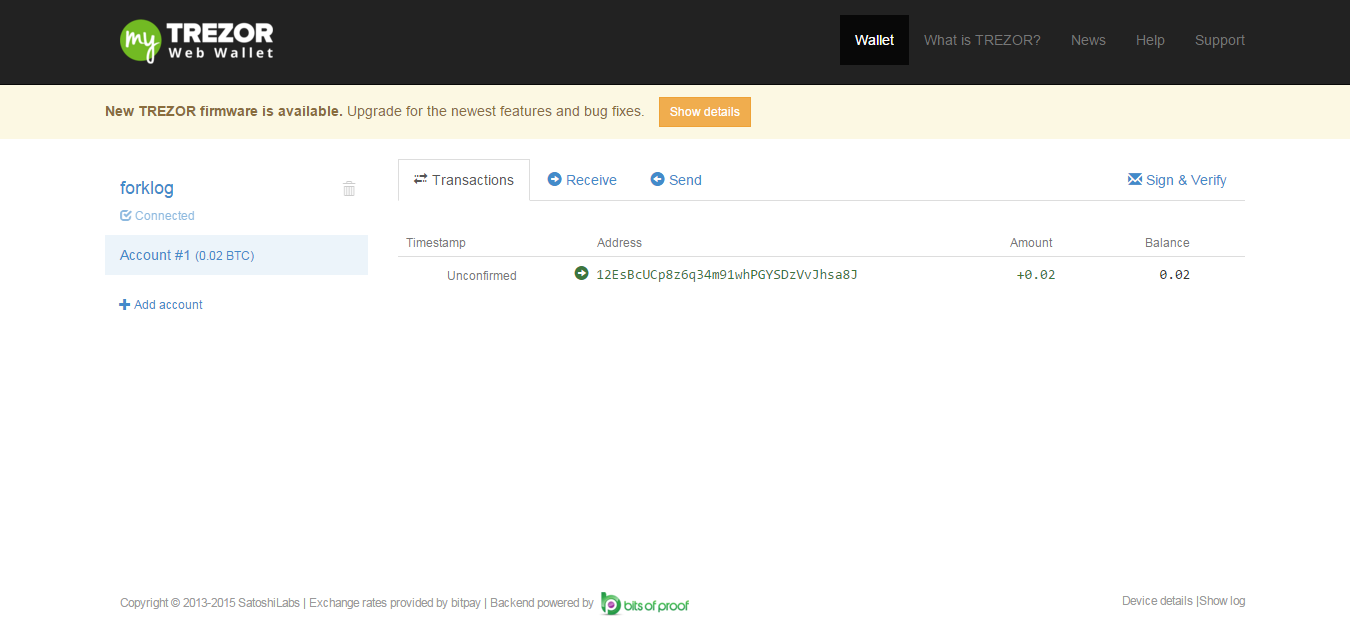
Task: Delete the forklog device via trash icon
Action: (348, 188)
